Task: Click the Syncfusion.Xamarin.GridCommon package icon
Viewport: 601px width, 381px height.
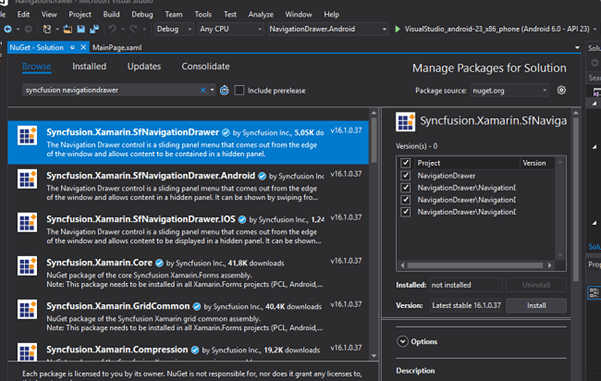Action: point(27,309)
